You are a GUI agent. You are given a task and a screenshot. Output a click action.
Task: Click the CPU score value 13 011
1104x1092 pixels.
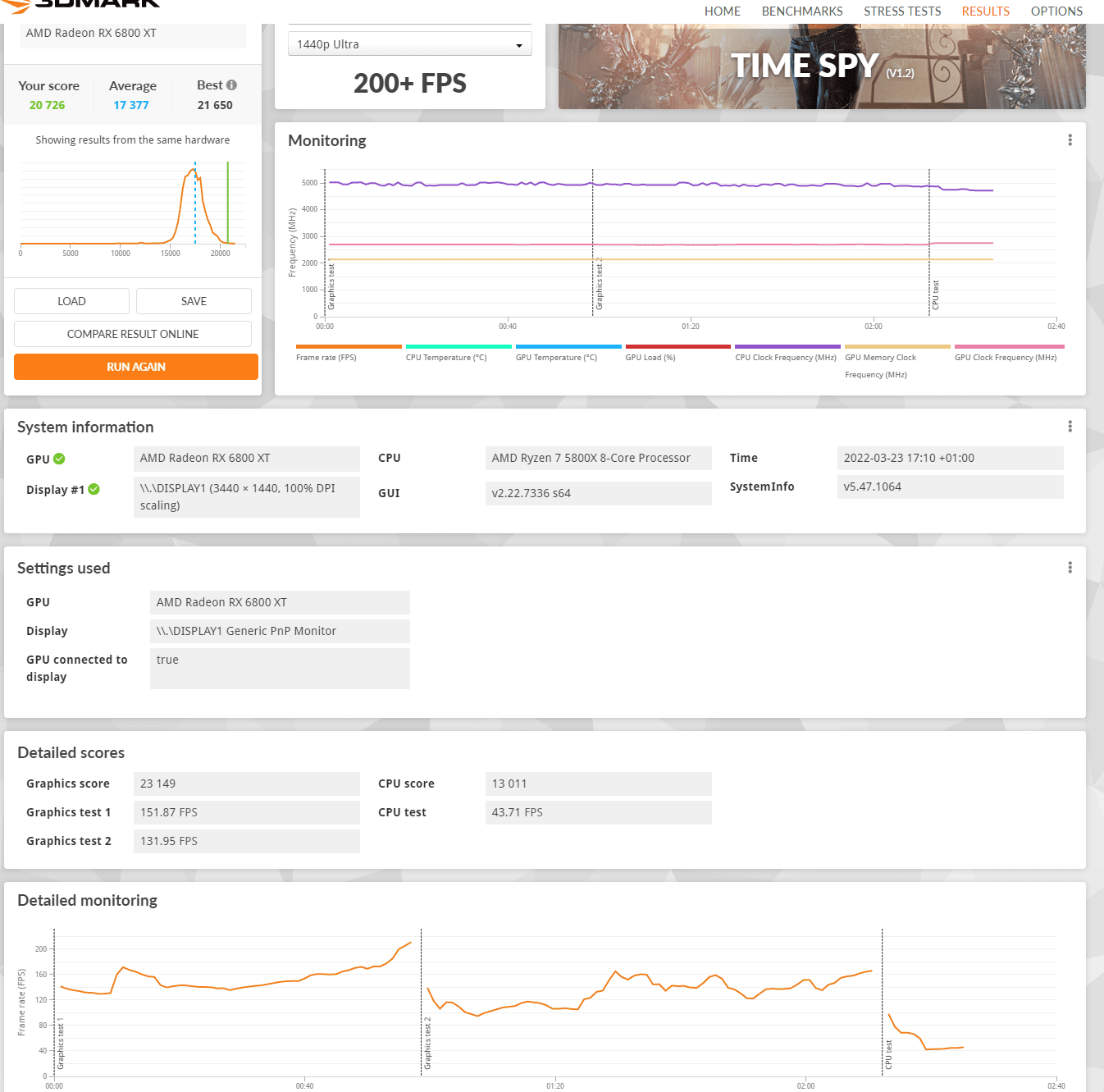(x=598, y=784)
